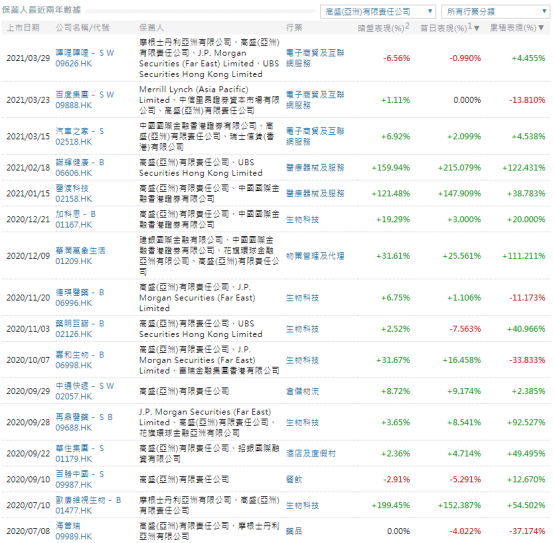
Task: Open stock link 02158.HK
Action: (73, 199)
